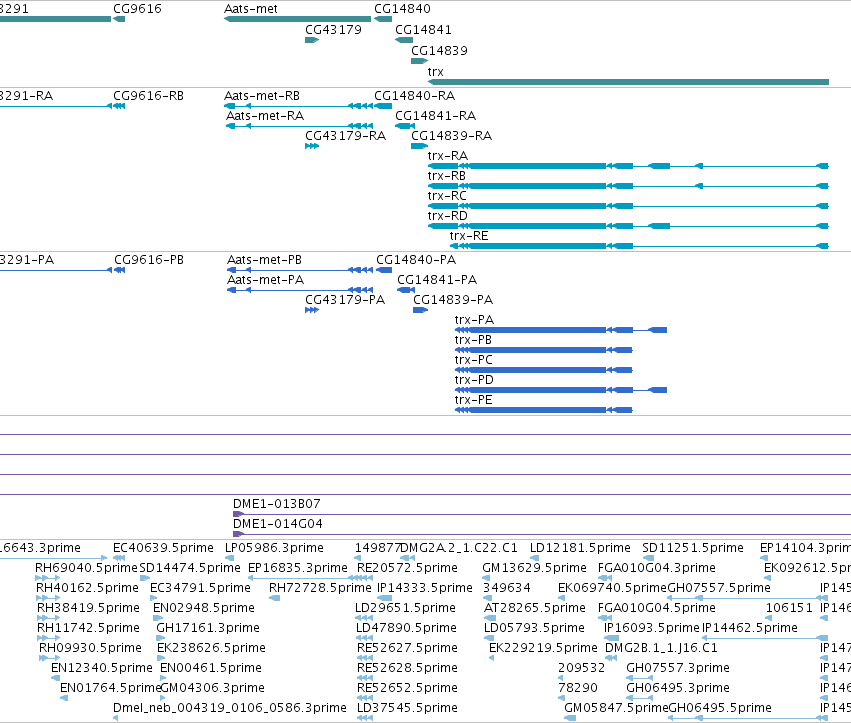This screenshot has height=723, width=851.
Task: Select the CG14841-RA transcript label
Action: tap(436, 116)
